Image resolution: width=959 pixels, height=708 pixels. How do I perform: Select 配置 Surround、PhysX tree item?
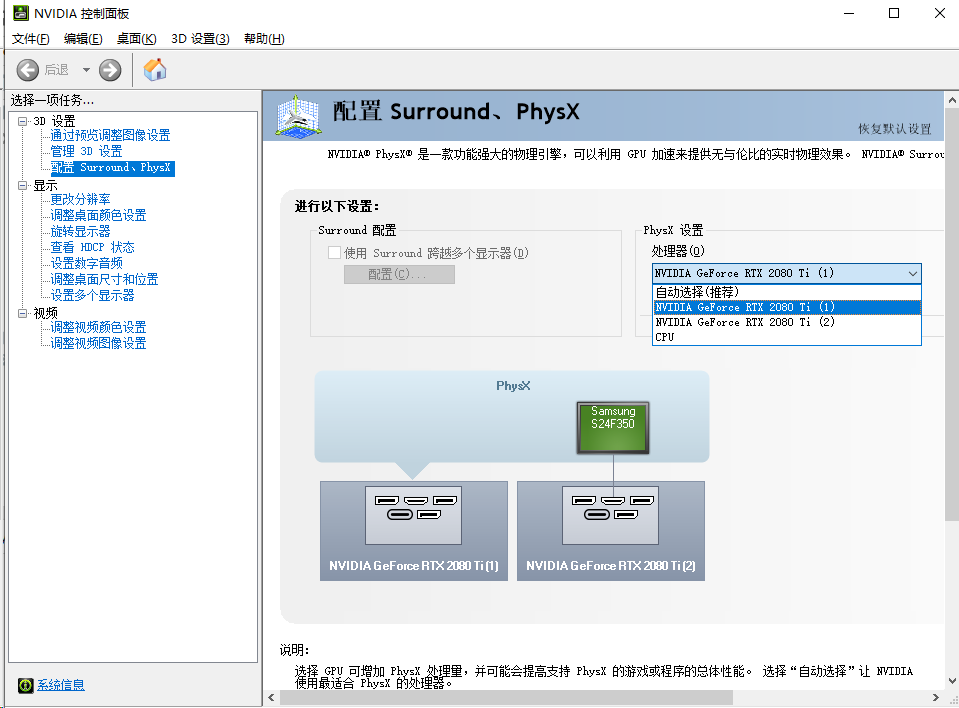click(x=113, y=168)
